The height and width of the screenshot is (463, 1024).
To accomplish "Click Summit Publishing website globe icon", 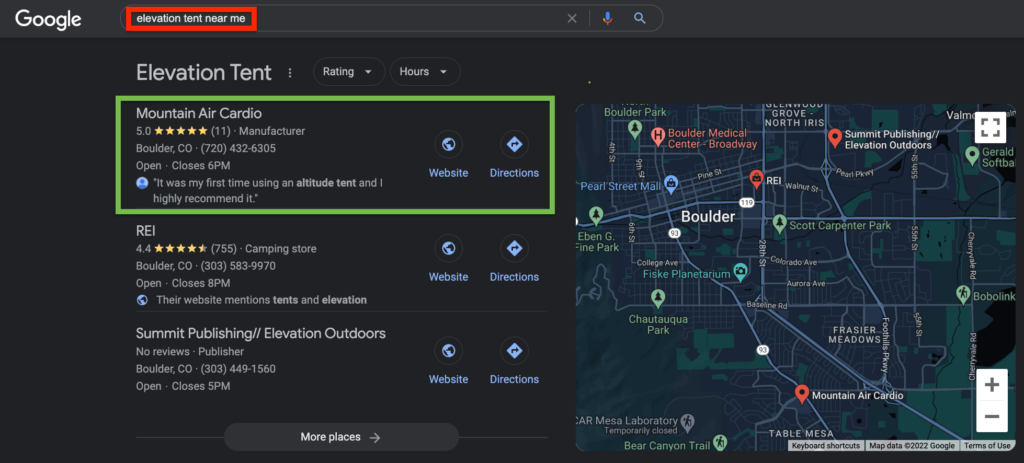I will tap(449, 351).
